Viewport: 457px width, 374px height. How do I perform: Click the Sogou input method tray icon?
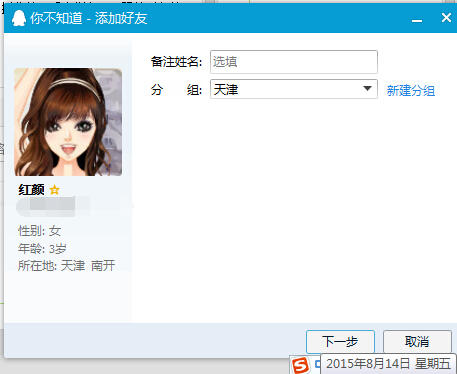click(x=300, y=365)
